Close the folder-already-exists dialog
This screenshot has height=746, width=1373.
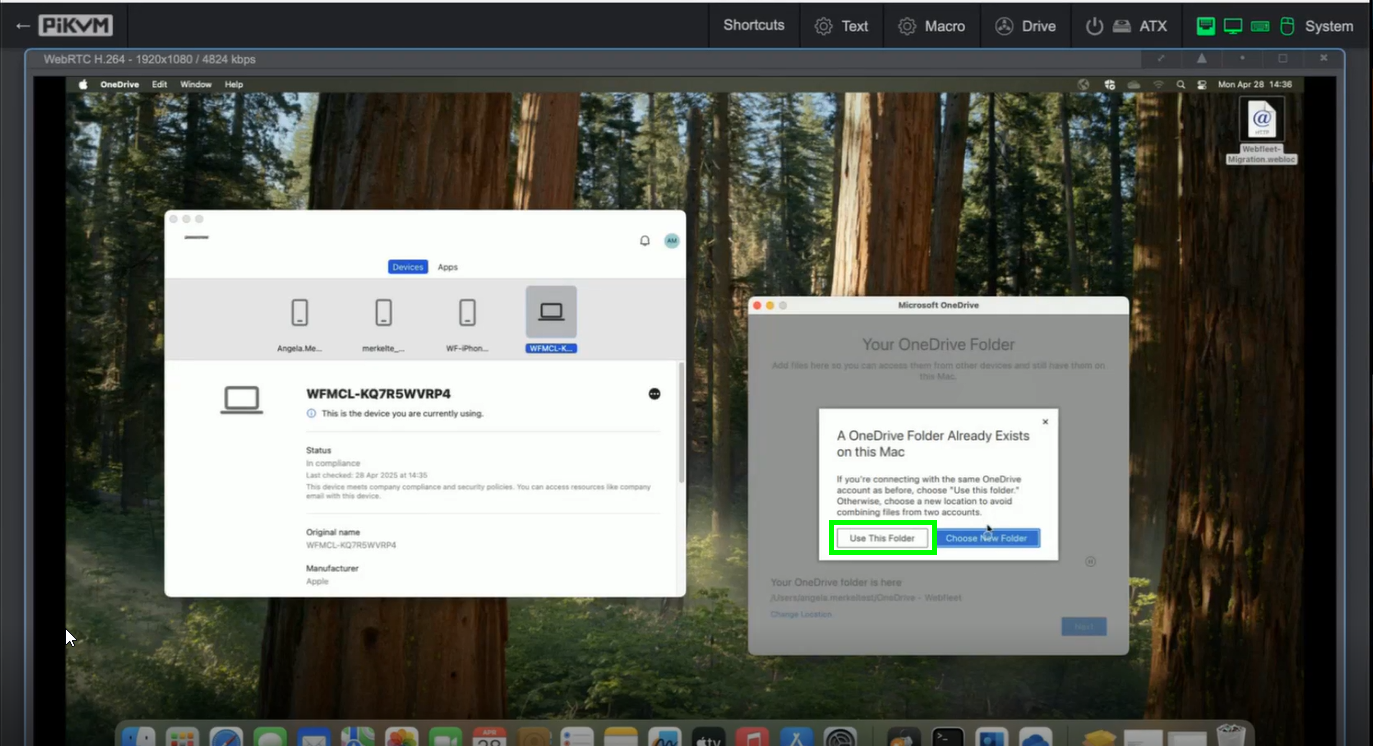(1046, 422)
